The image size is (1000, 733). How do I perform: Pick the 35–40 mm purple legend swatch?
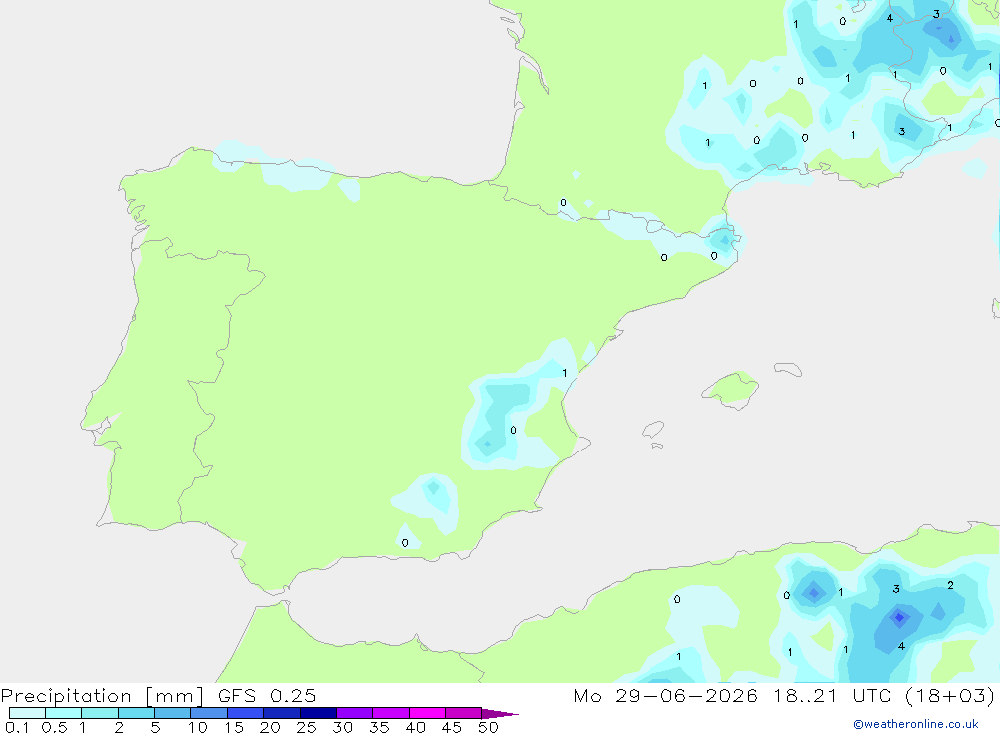click(x=390, y=713)
